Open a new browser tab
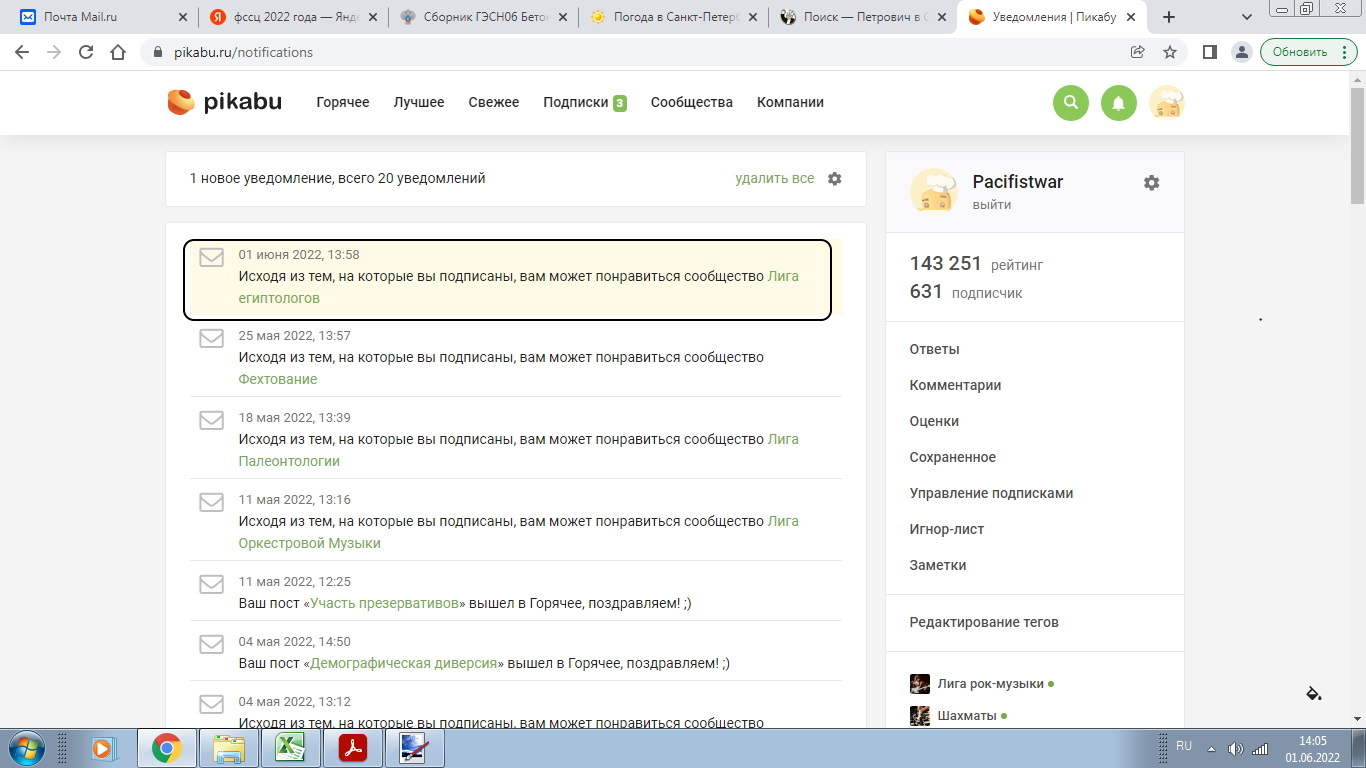The width and height of the screenshot is (1366, 768). coord(1169,17)
